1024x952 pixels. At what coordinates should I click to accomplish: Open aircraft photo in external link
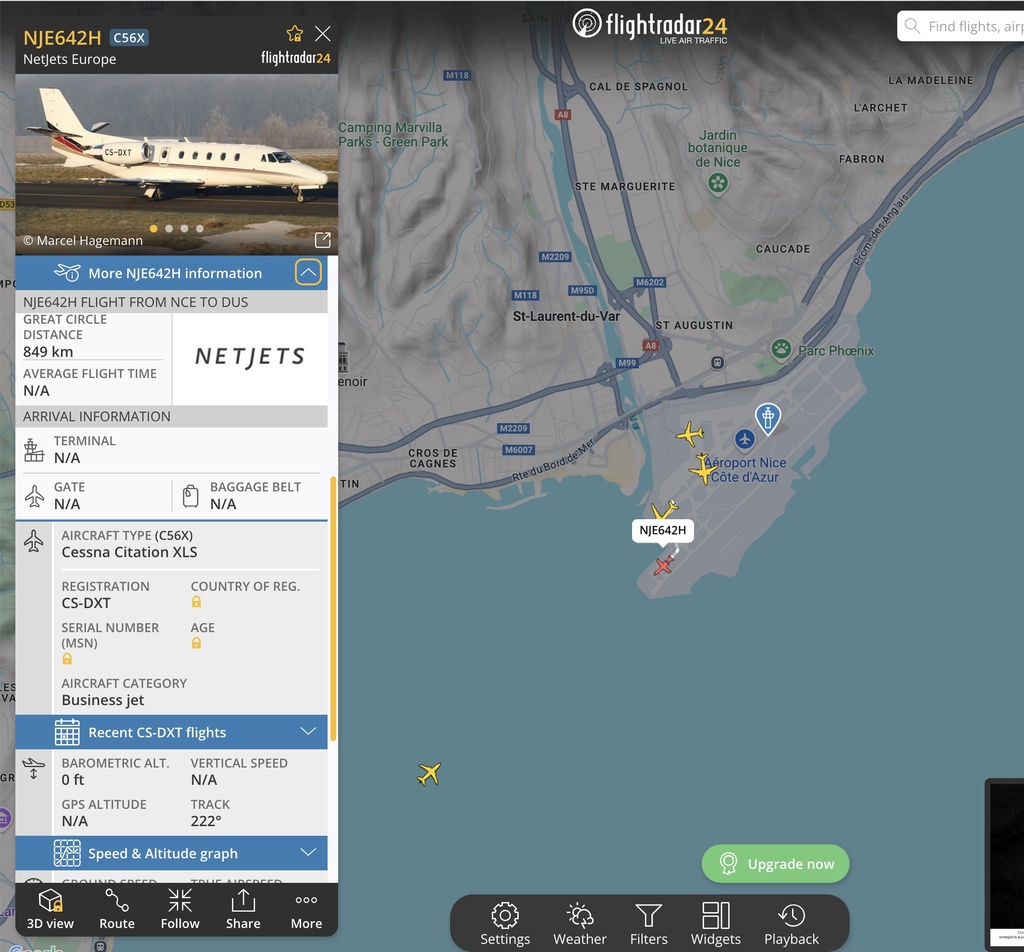click(x=323, y=240)
